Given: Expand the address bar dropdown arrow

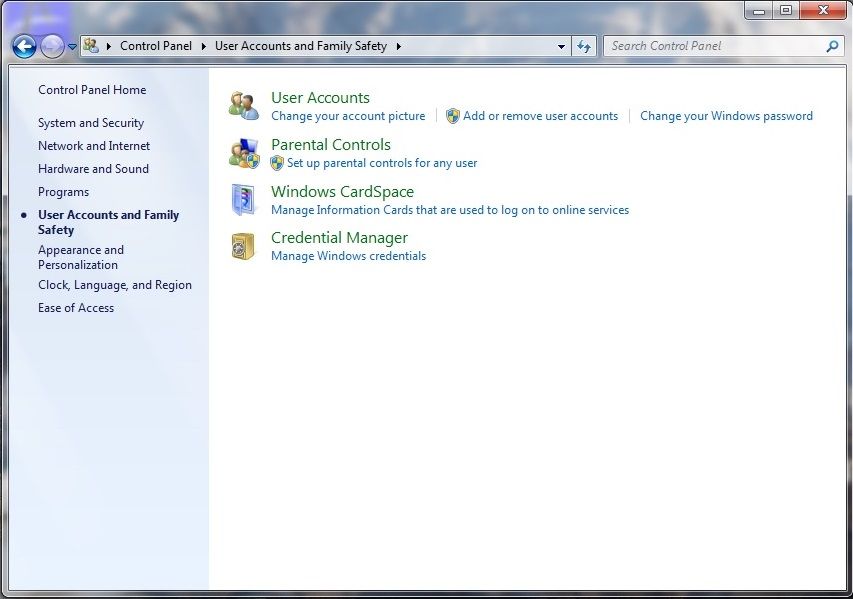Looking at the screenshot, I should pyautogui.click(x=560, y=46).
